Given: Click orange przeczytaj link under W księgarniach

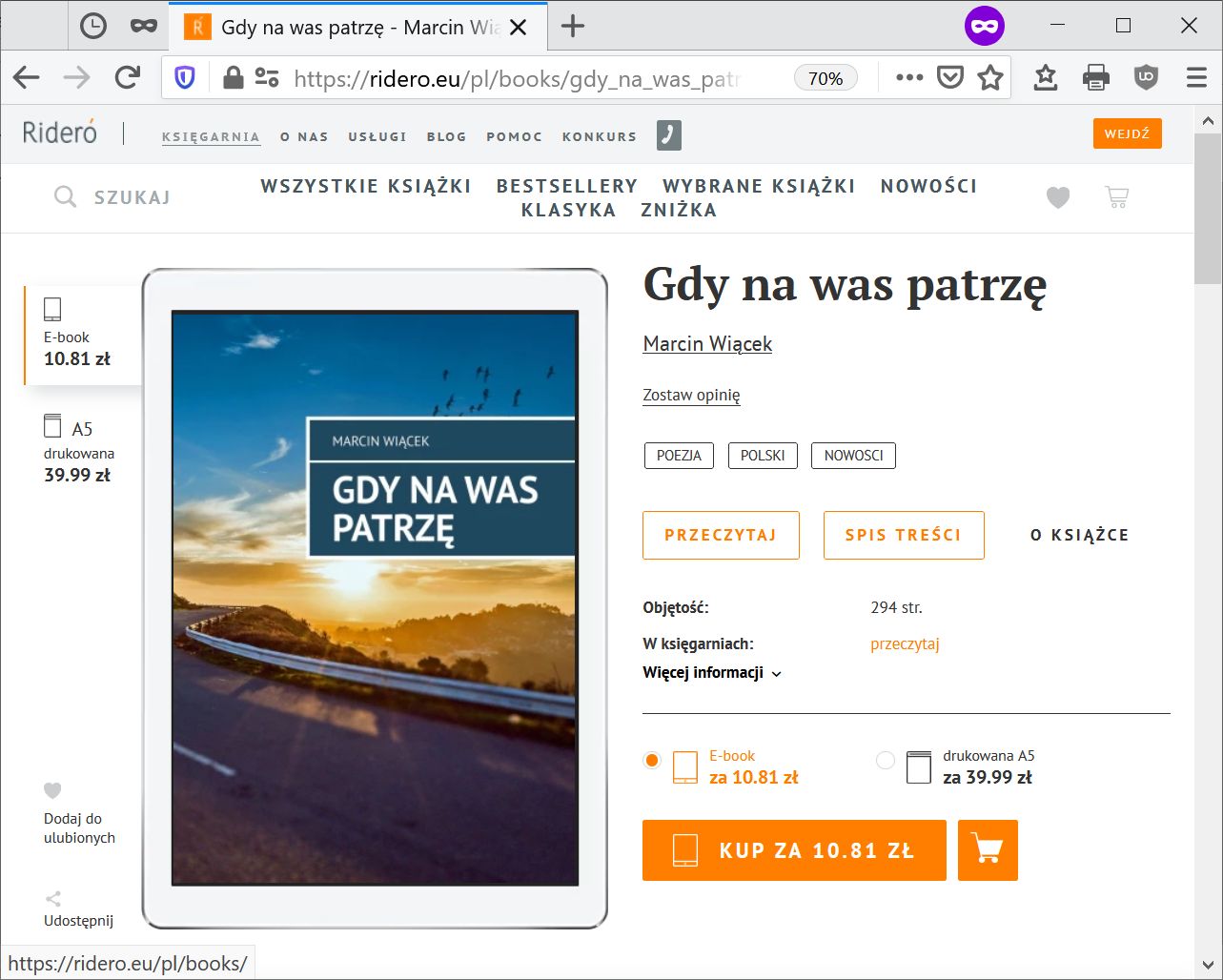Looking at the screenshot, I should click(x=905, y=644).
